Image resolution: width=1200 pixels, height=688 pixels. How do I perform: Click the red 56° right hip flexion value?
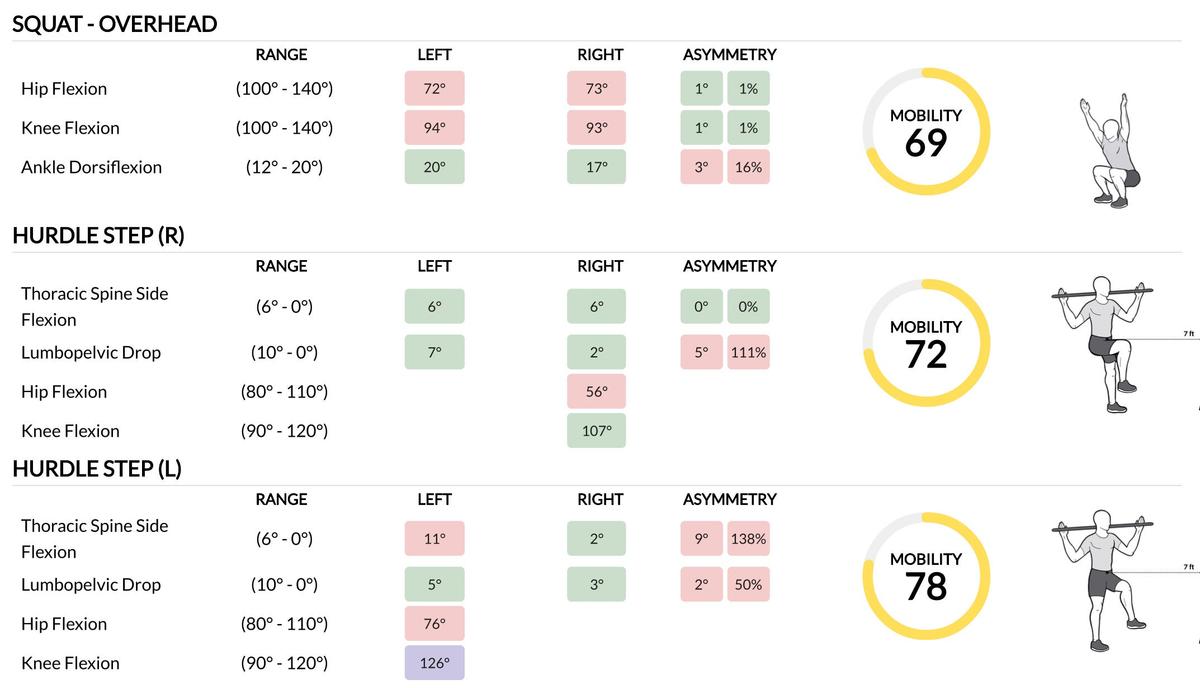pyautogui.click(x=596, y=392)
